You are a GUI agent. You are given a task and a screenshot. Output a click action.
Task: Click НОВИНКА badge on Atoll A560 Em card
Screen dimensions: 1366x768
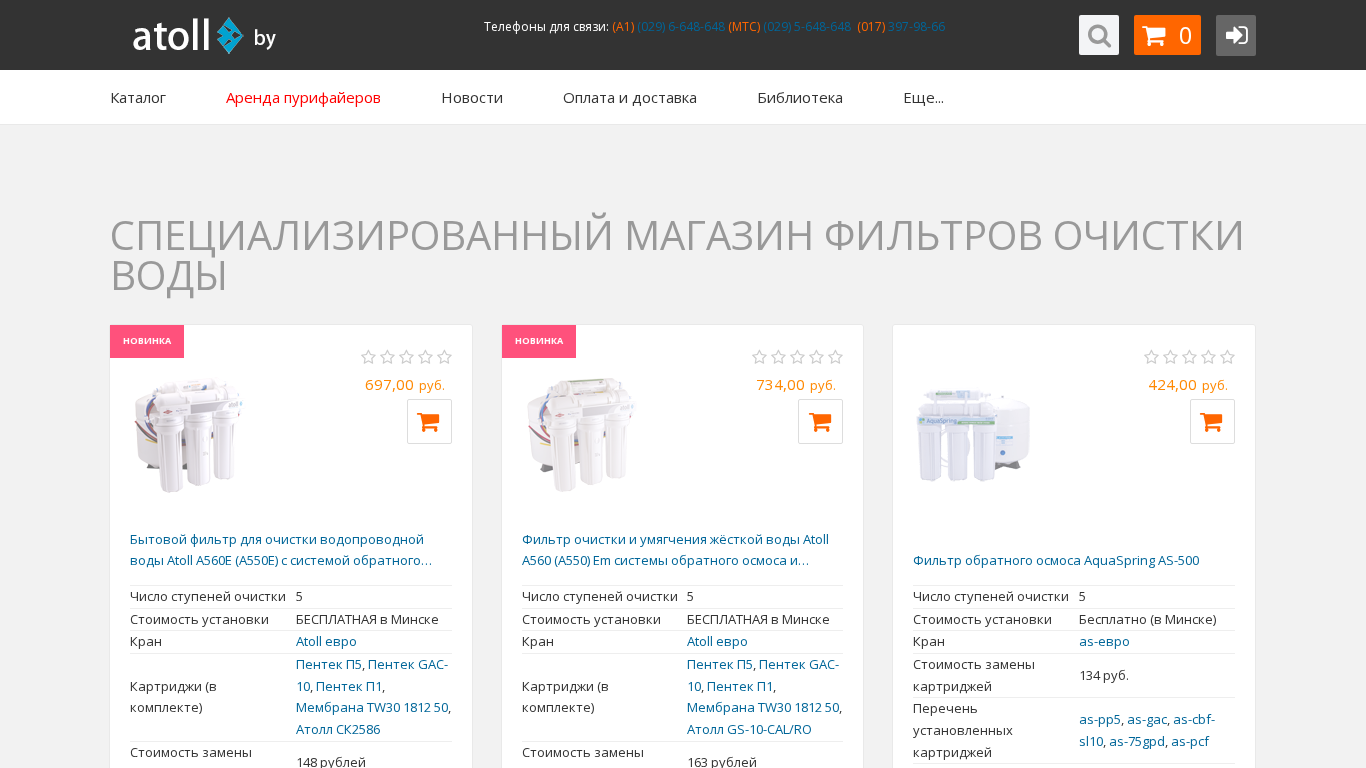pyautogui.click(x=539, y=341)
